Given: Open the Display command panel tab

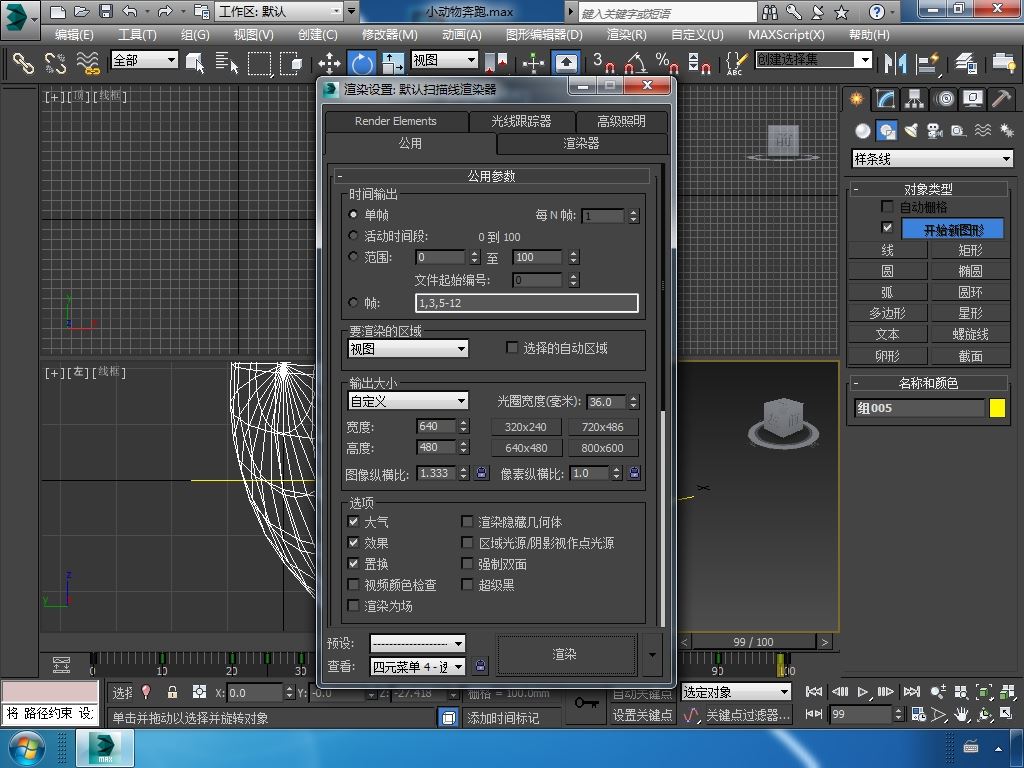Looking at the screenshot, I should click(x=973, y=99).
